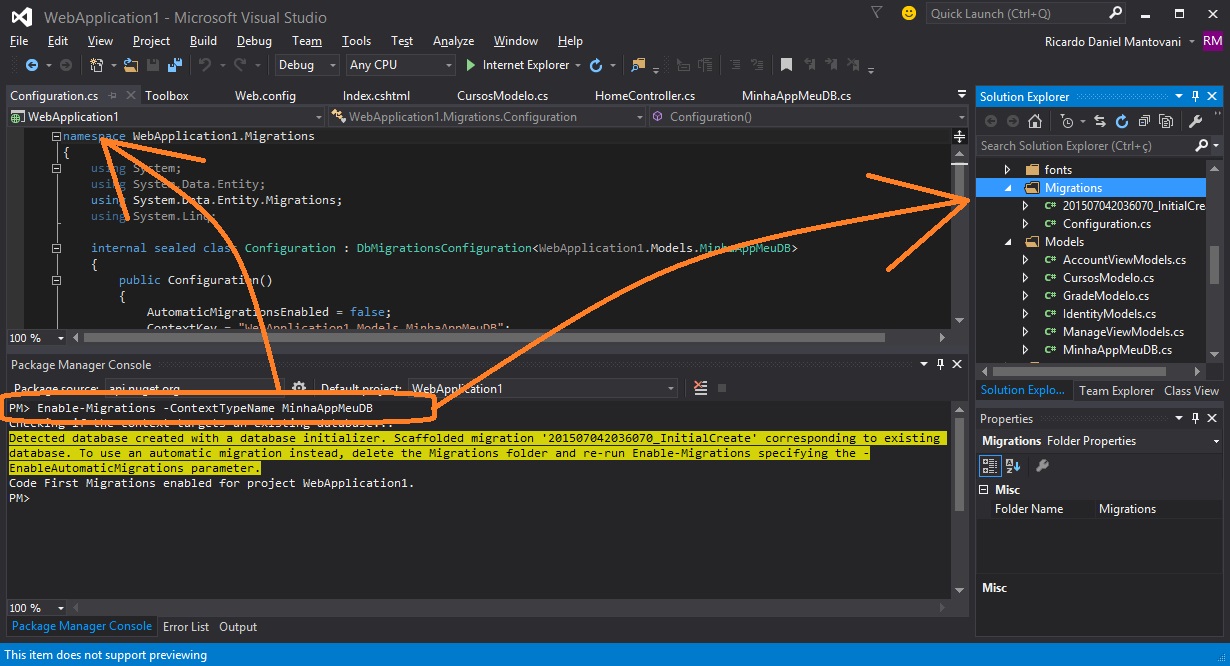This screenshot has height=666, width=1230.
Task: Switch to the Error List tab
Action: [x=186, y=627]
